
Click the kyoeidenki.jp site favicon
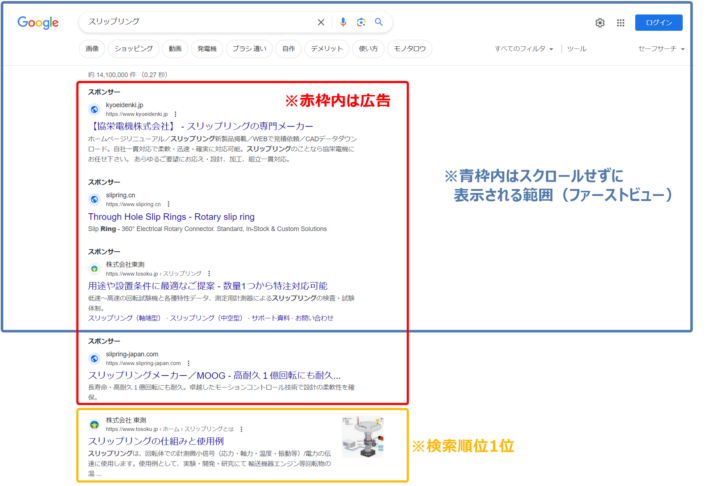pyautogui.click(x=94, y=109)
